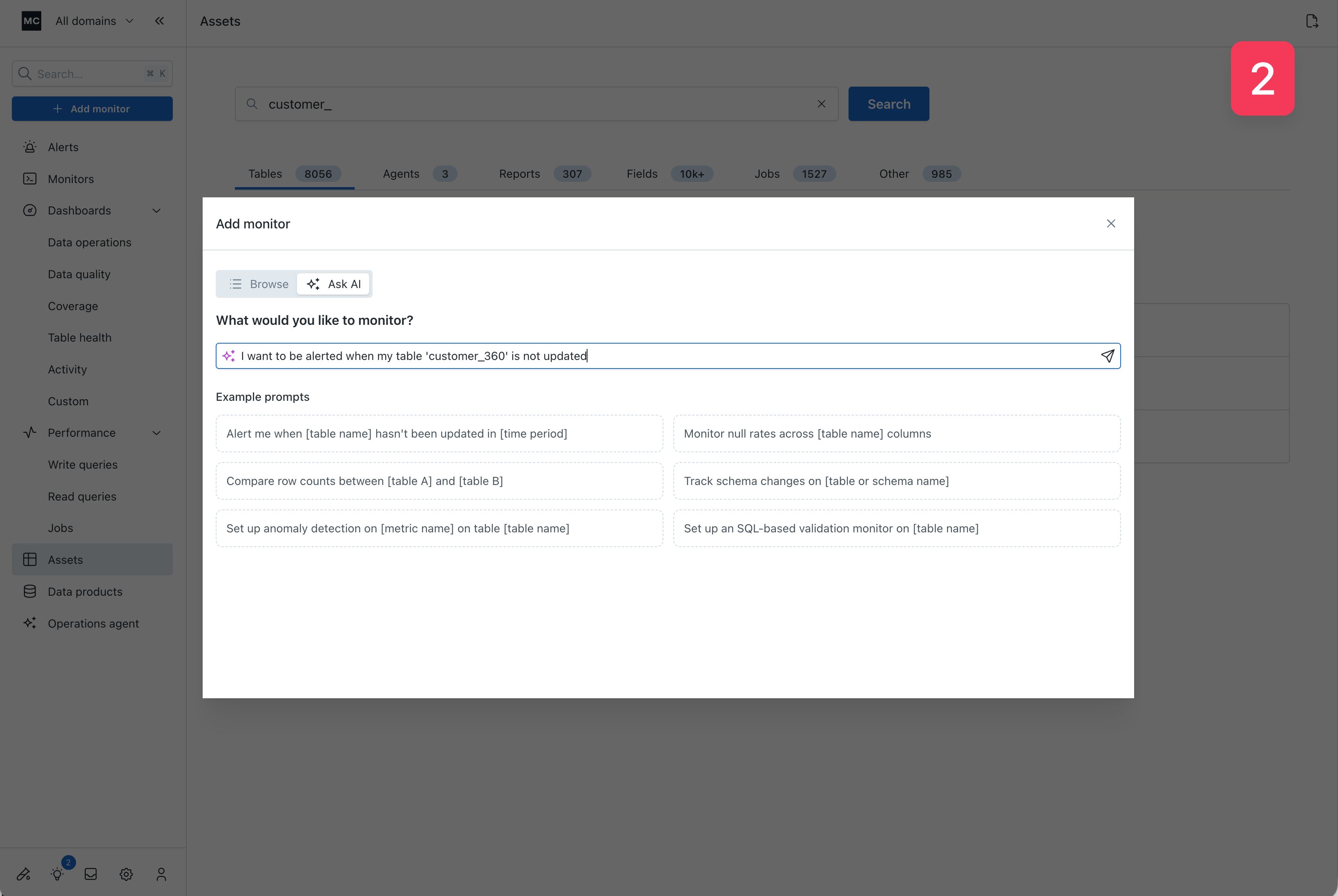Open the user profile icon
The image size is (1338, 896).
coord(161,874)
